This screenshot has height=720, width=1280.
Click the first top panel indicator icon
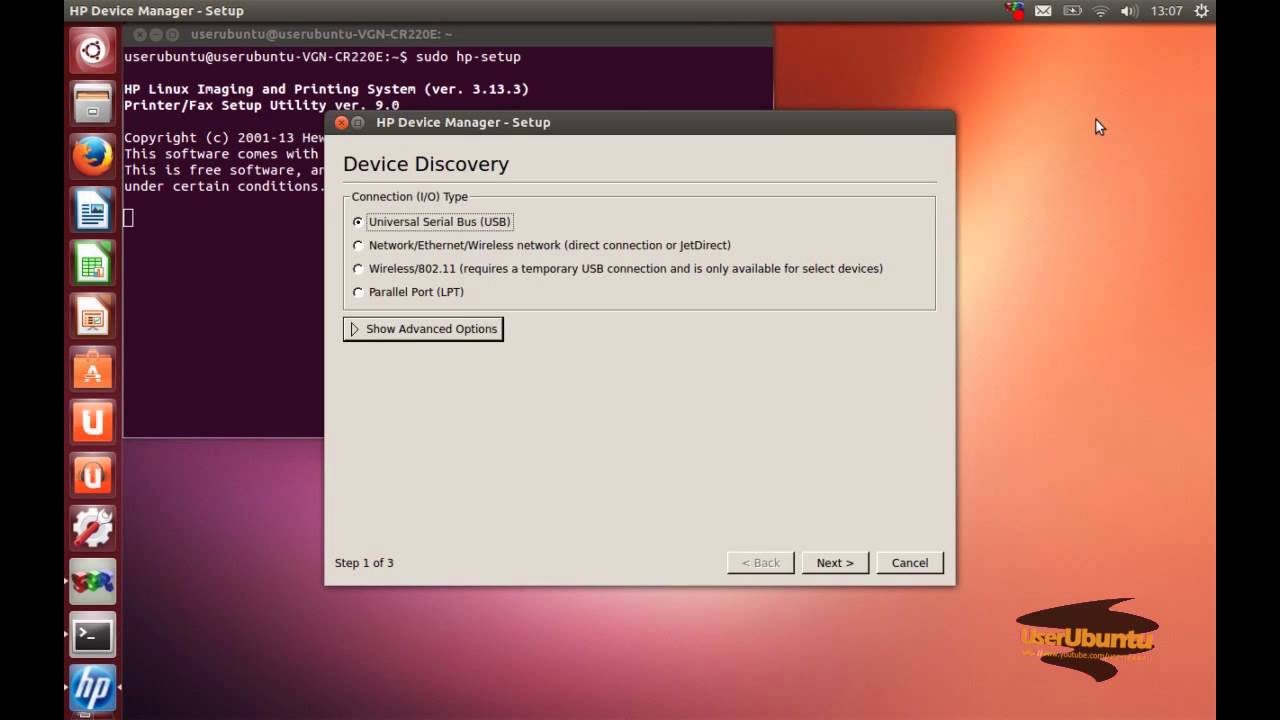point(1015,11)
